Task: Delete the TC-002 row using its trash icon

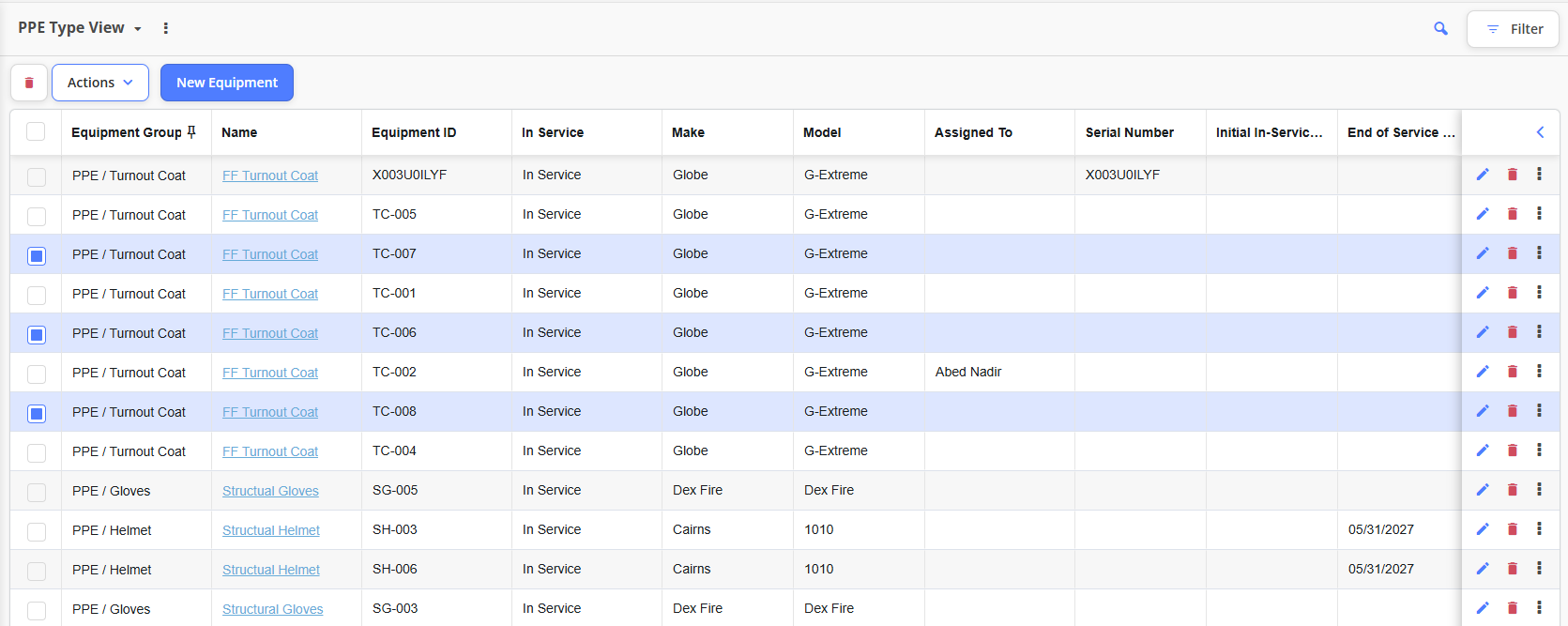Action: [x=1513, y=372]
